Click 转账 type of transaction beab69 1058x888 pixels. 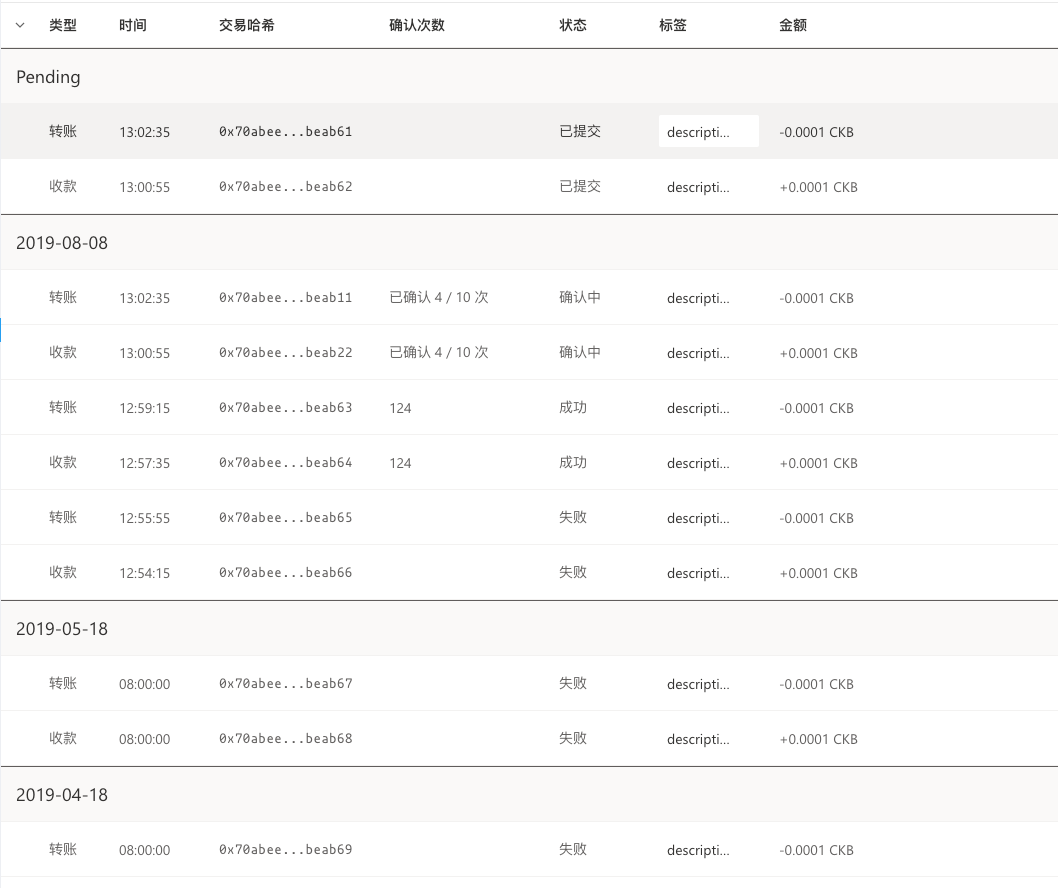(x=63, y=850)
